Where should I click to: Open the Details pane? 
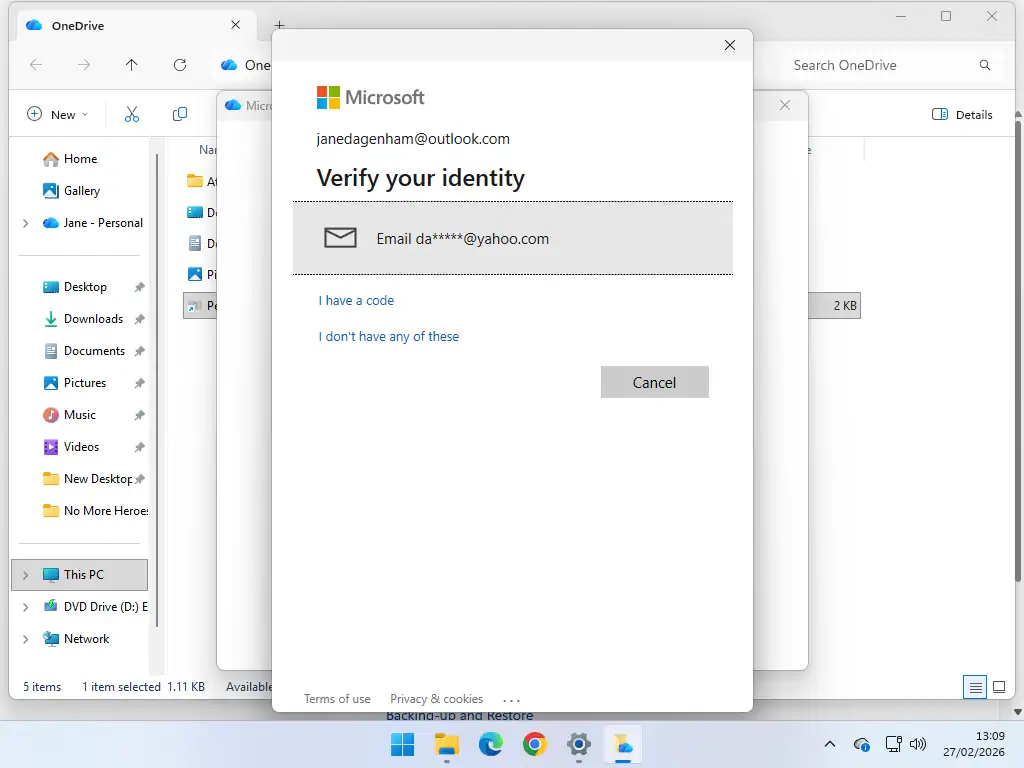961,114
